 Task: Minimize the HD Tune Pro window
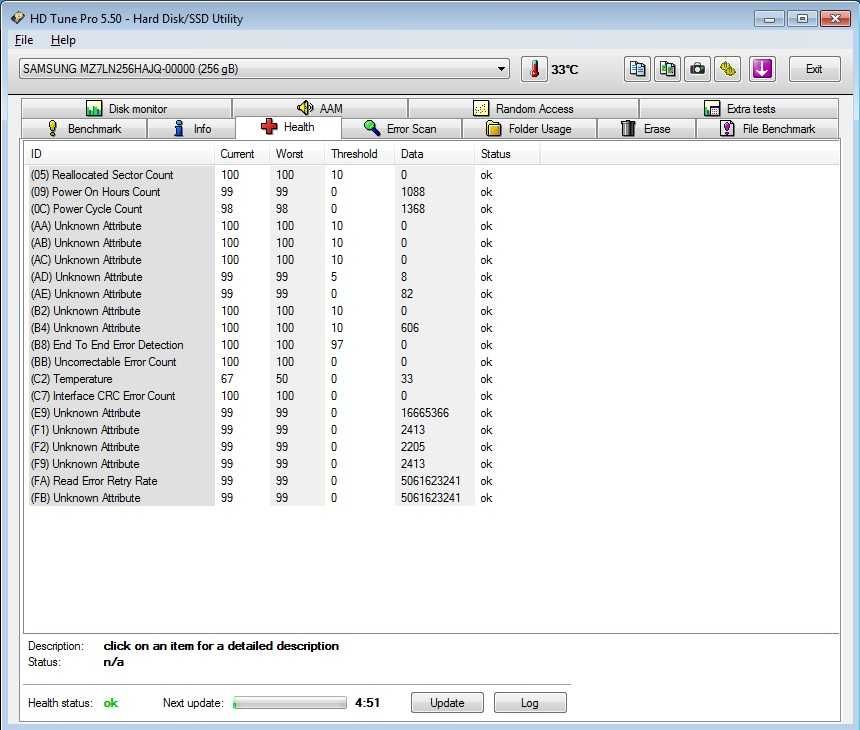770,19
